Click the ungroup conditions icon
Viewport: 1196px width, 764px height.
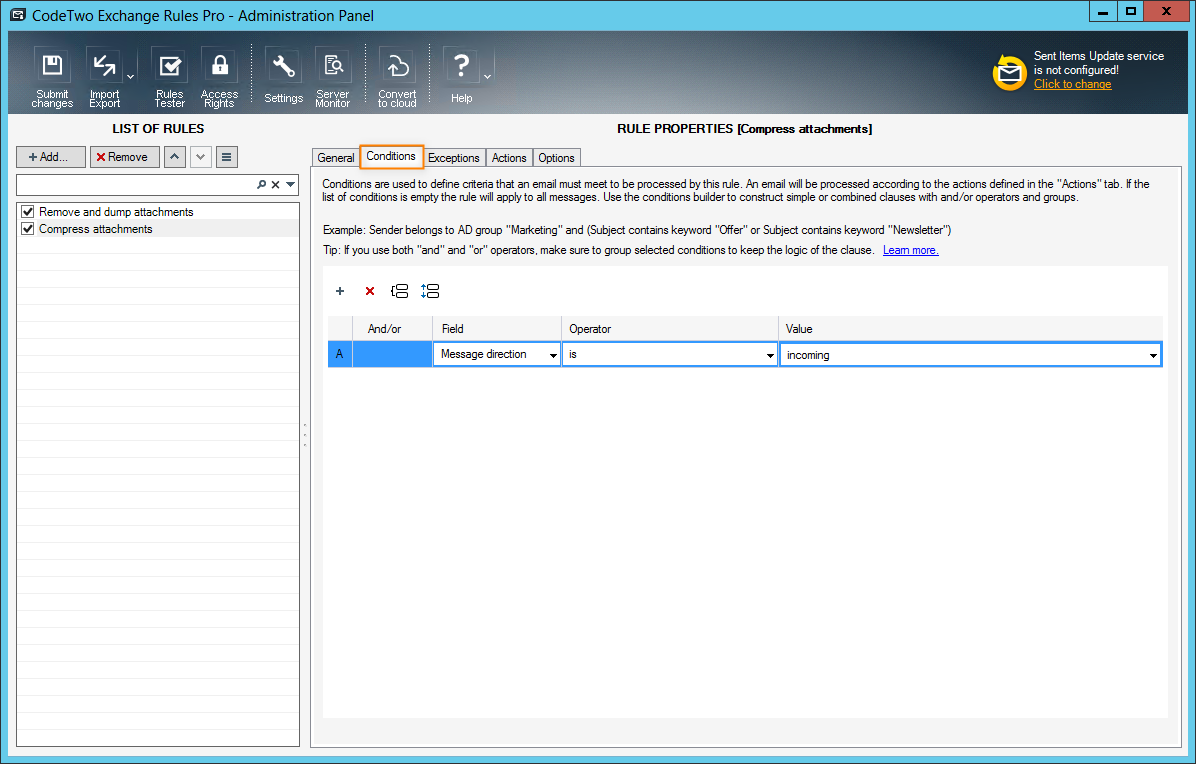[430, 291]
